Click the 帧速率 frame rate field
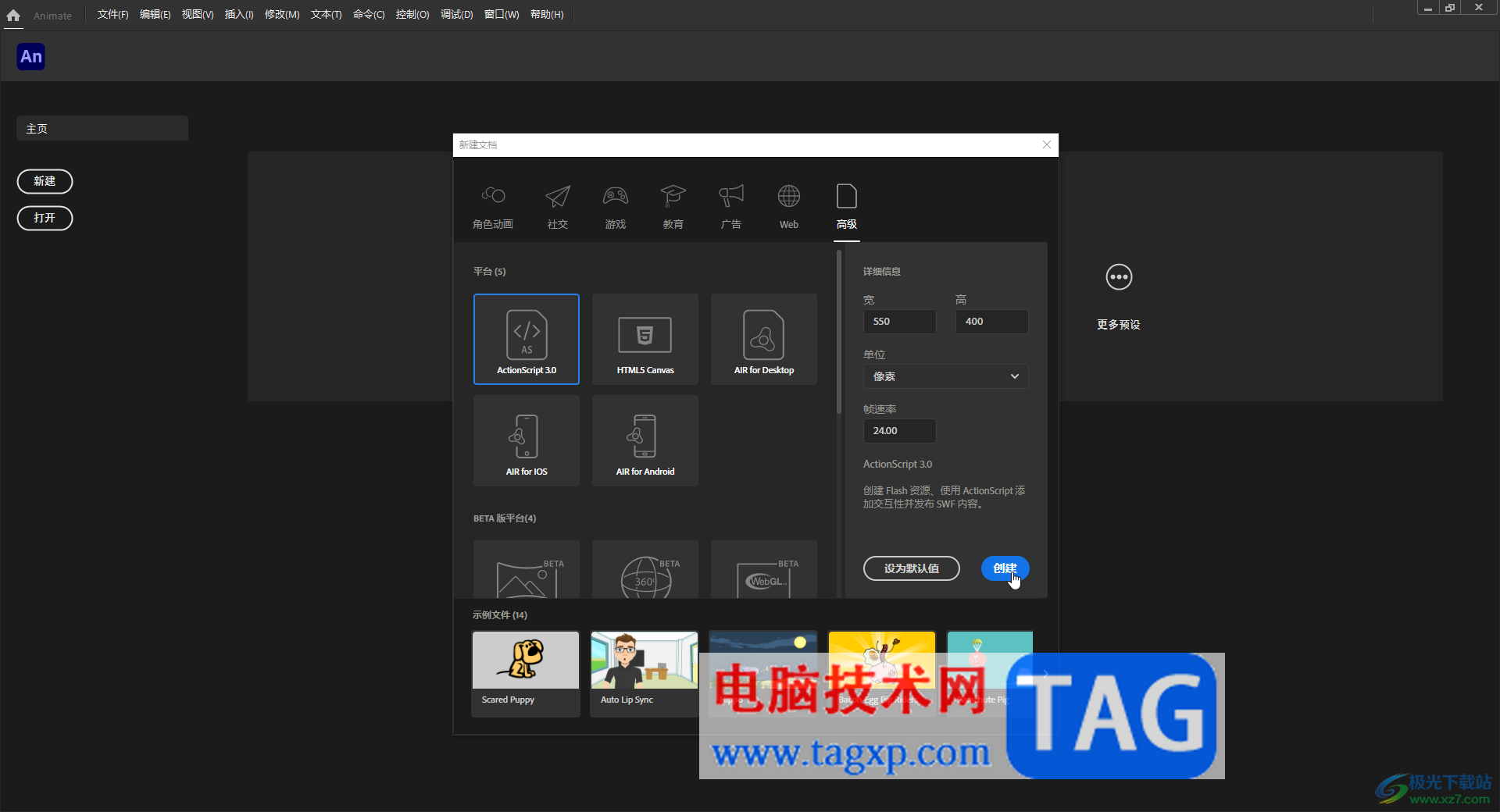1500x812 pixels. coord(899,431)
